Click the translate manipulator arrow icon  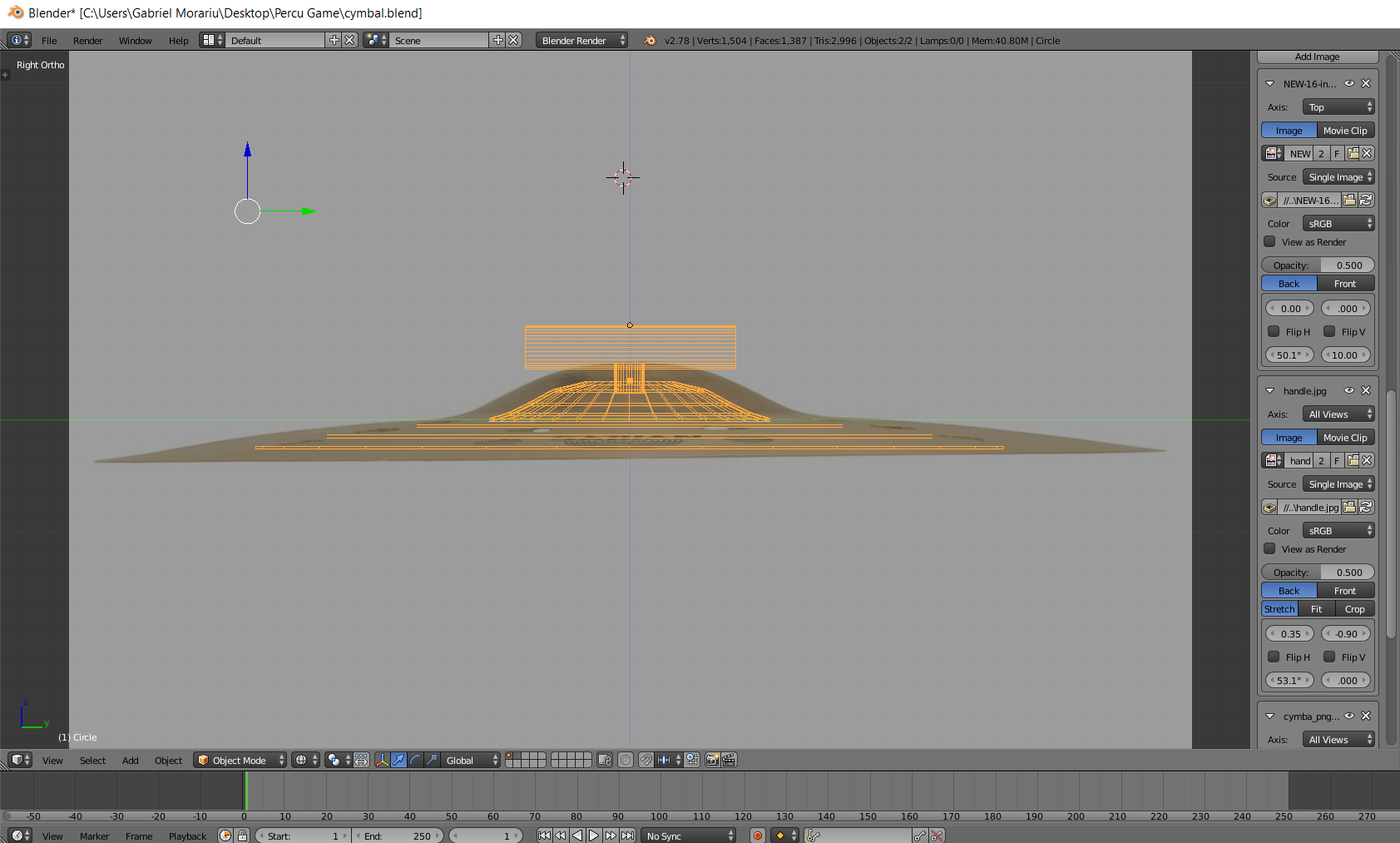[399, 760]
